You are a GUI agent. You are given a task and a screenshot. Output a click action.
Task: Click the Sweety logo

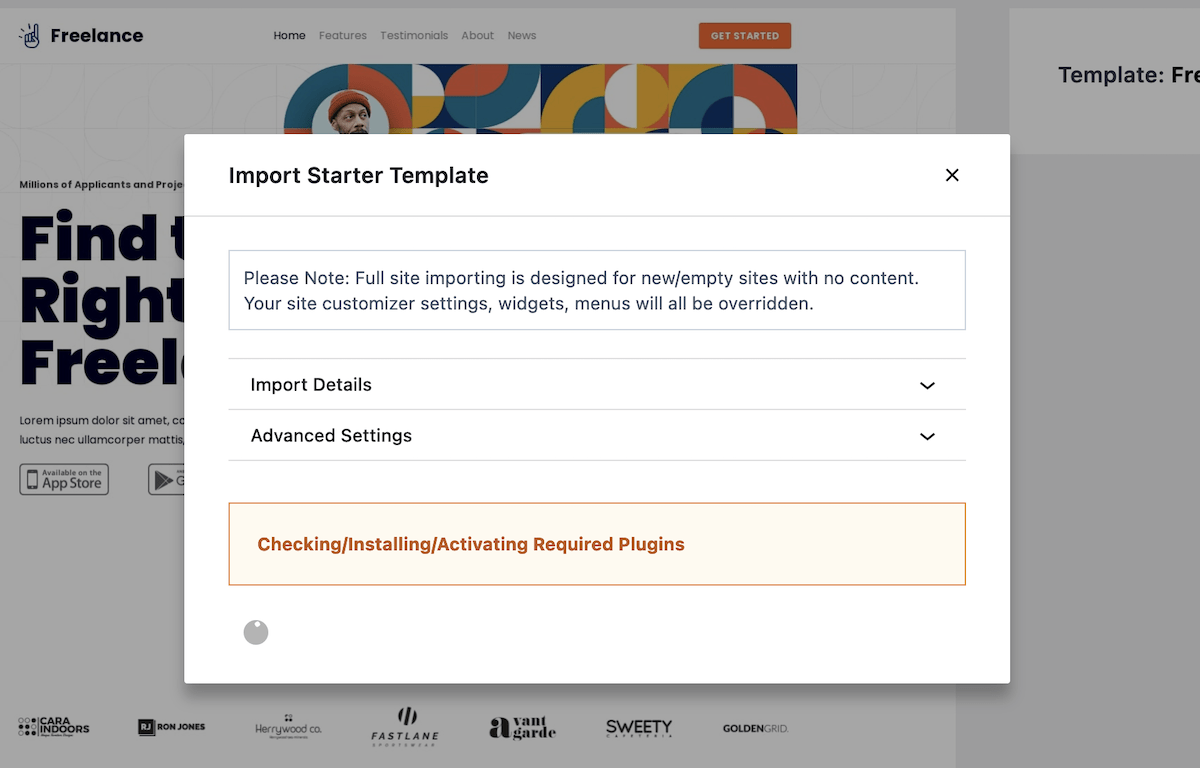click(x=639, y=728)
